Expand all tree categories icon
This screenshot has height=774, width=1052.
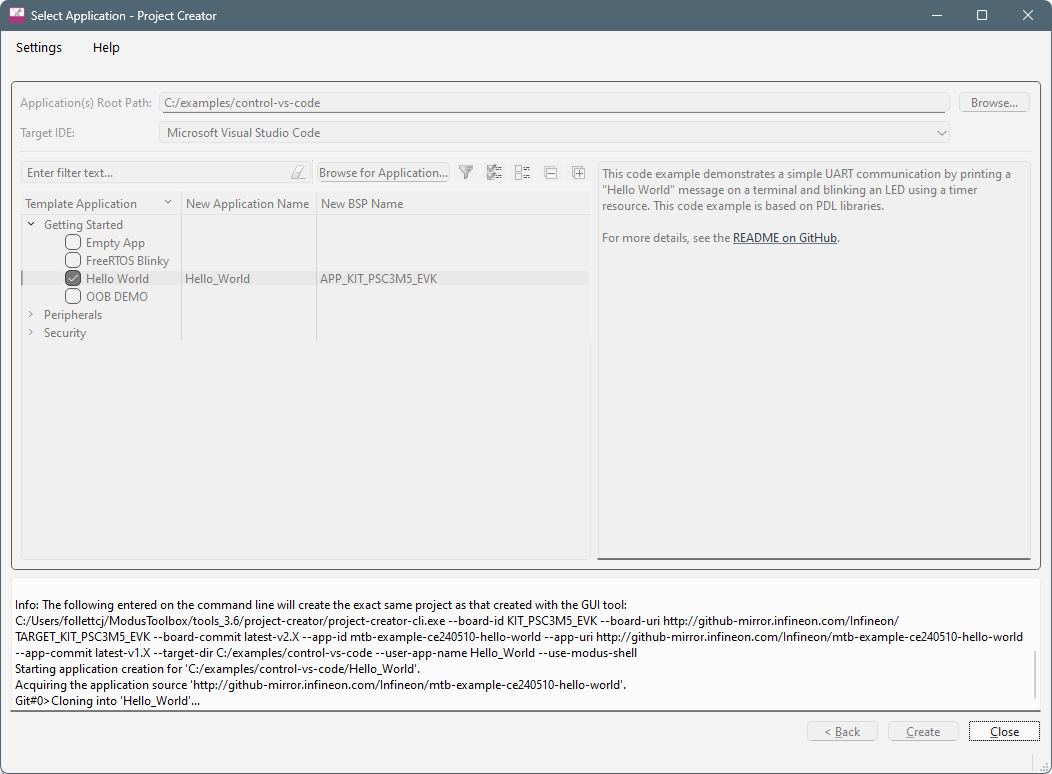coord(578,173)
